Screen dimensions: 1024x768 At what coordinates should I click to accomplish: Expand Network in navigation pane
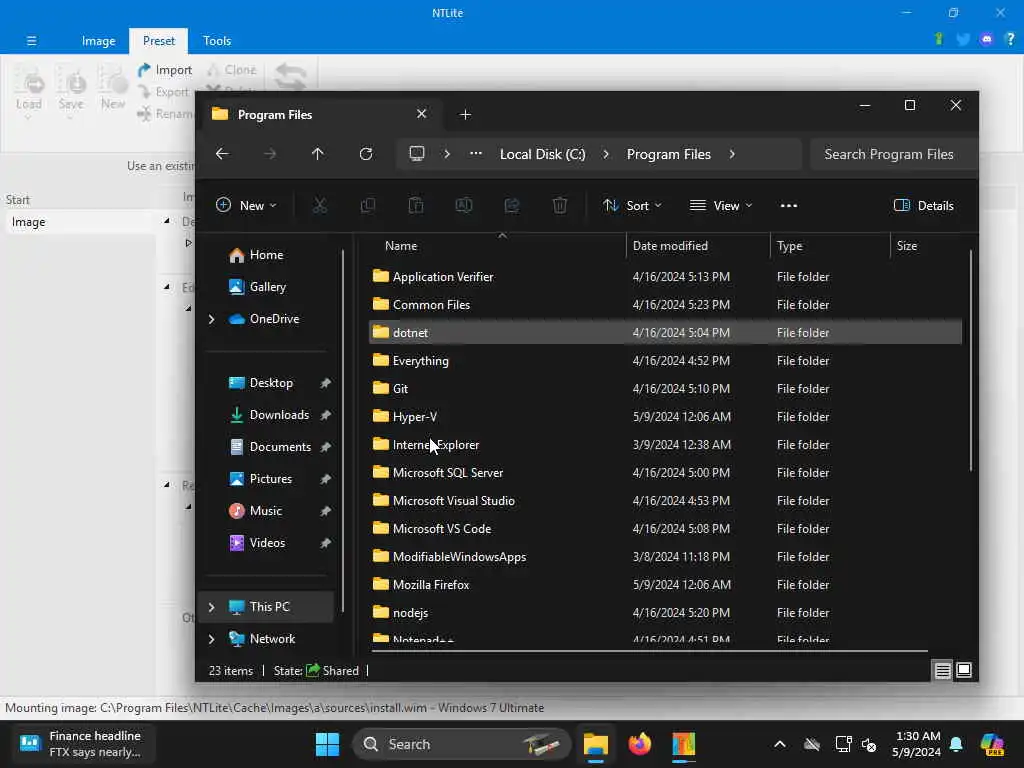[x=212, y=639]
